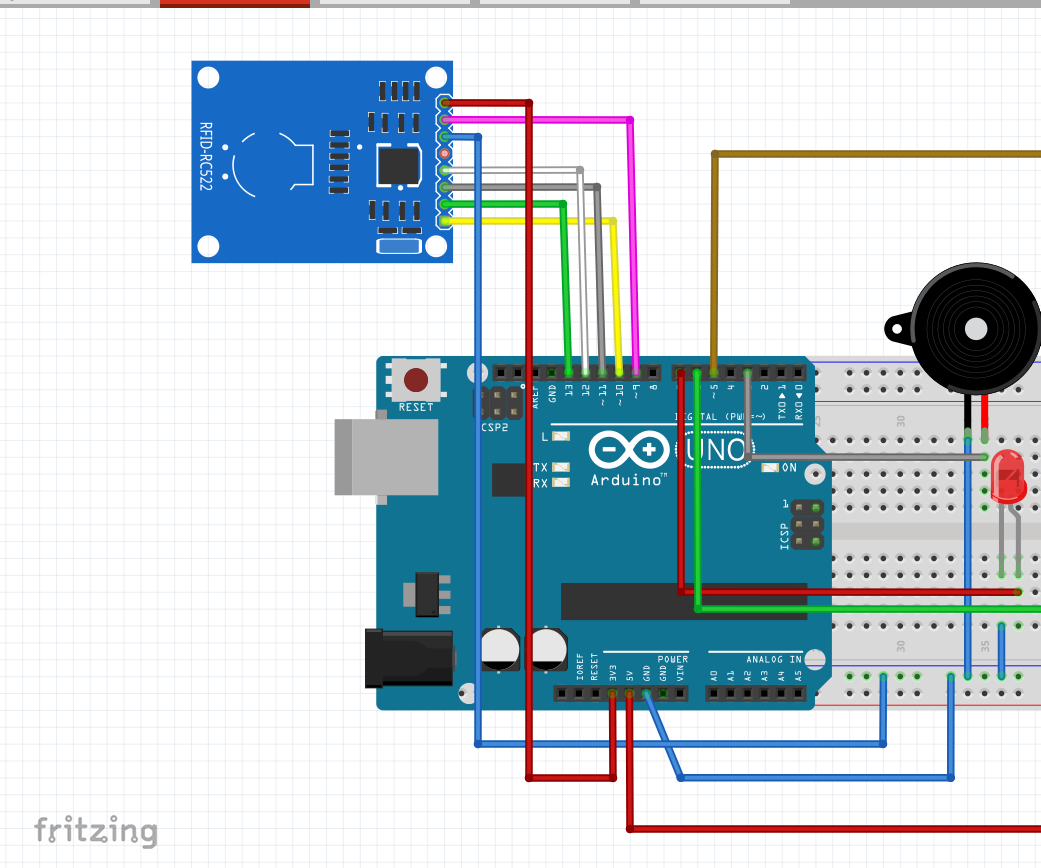Click the fritzing watermark logo

96,830
